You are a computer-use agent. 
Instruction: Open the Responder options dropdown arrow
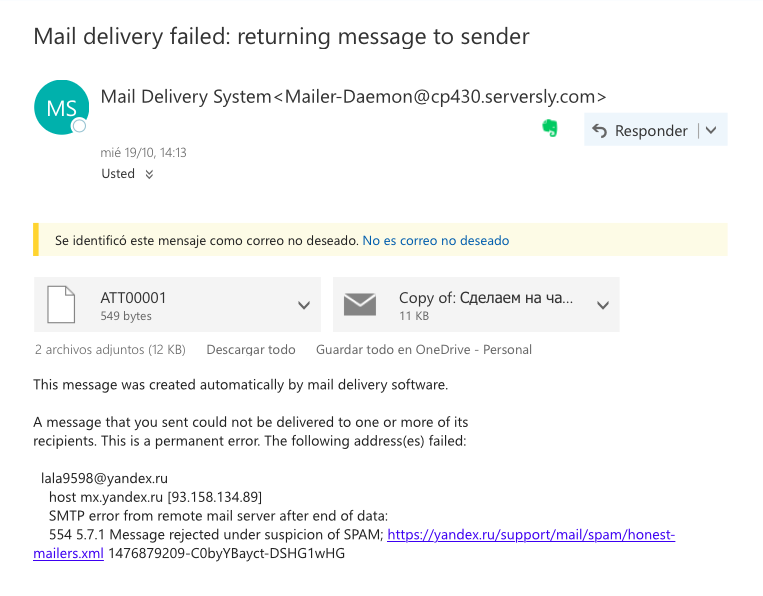click(711, 130)
